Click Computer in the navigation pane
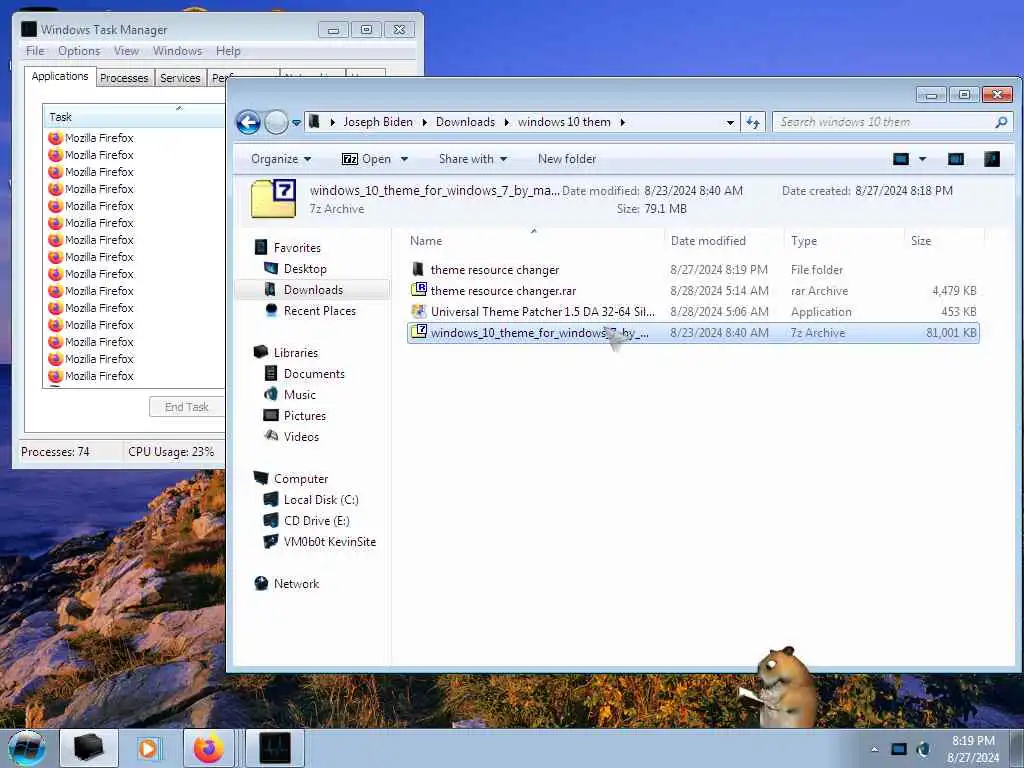The image size is (1024, 768). 300,479
